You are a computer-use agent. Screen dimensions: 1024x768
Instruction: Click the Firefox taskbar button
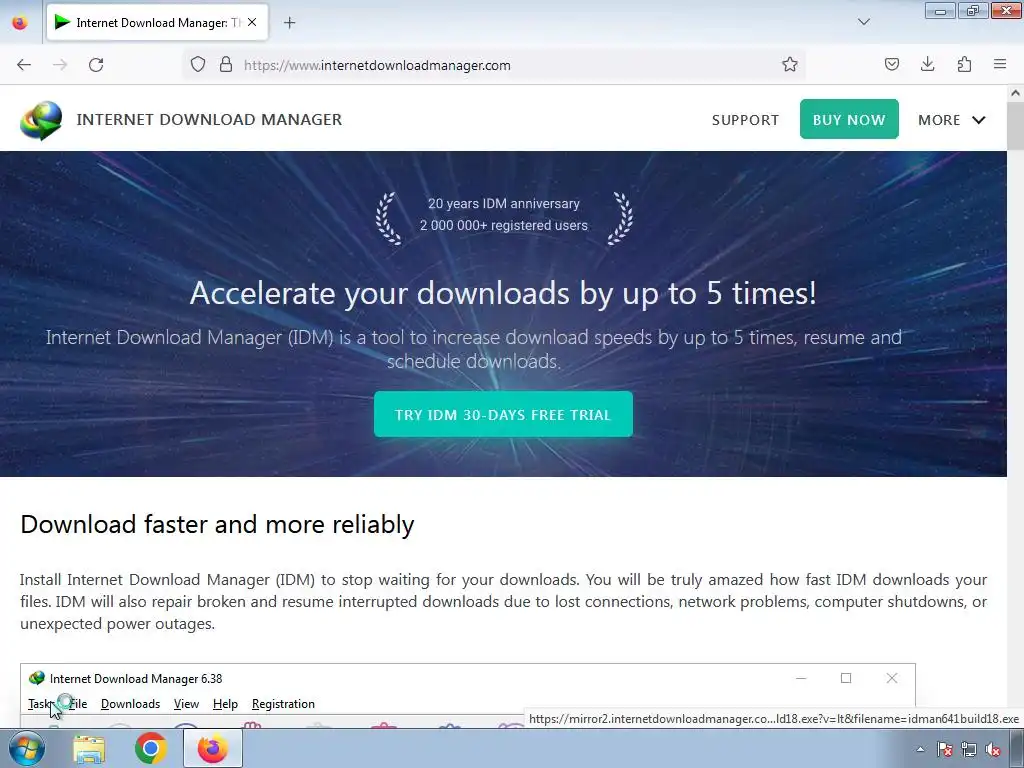[x=213, y=748]
